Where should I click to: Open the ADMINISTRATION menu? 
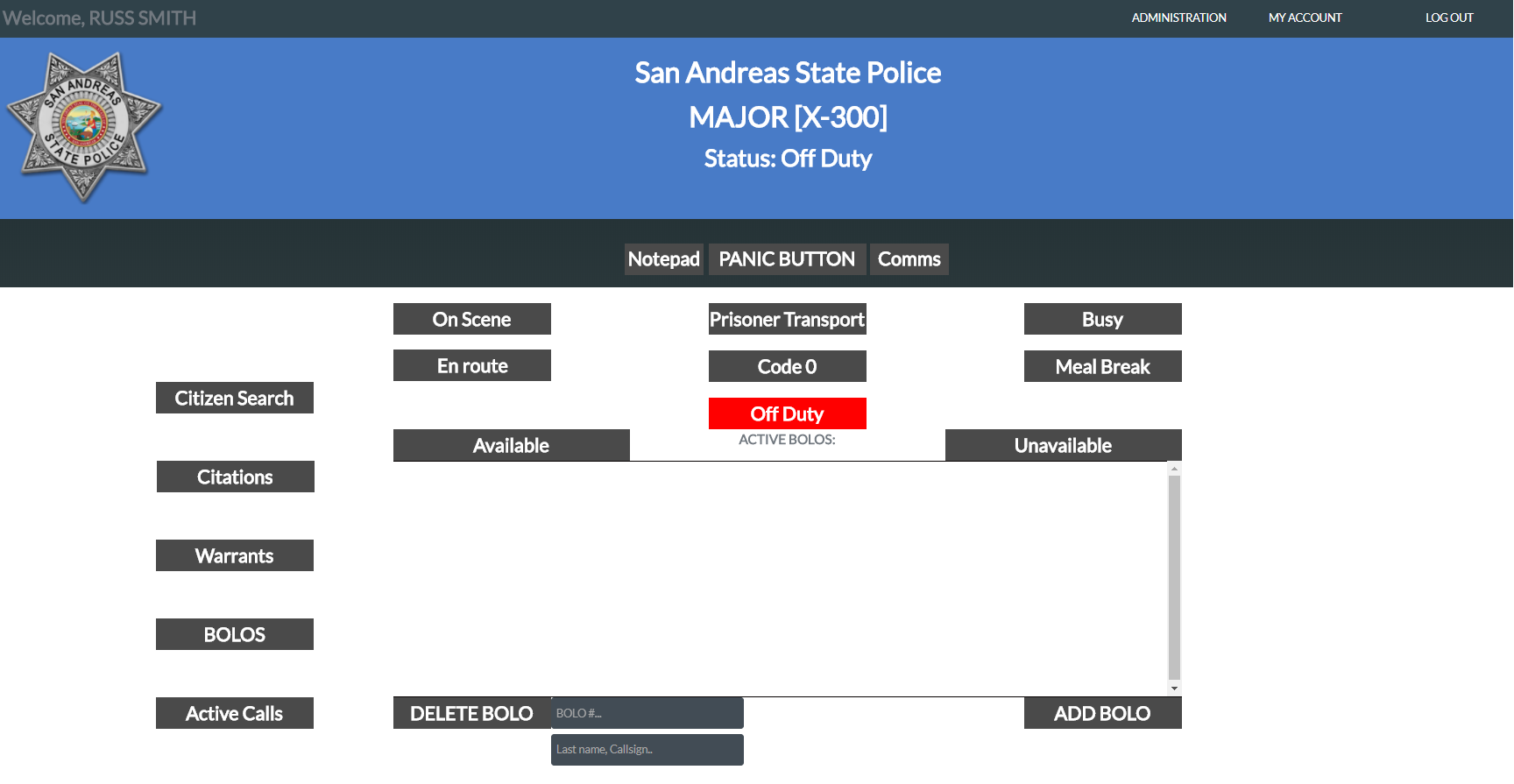(1178, 18)
